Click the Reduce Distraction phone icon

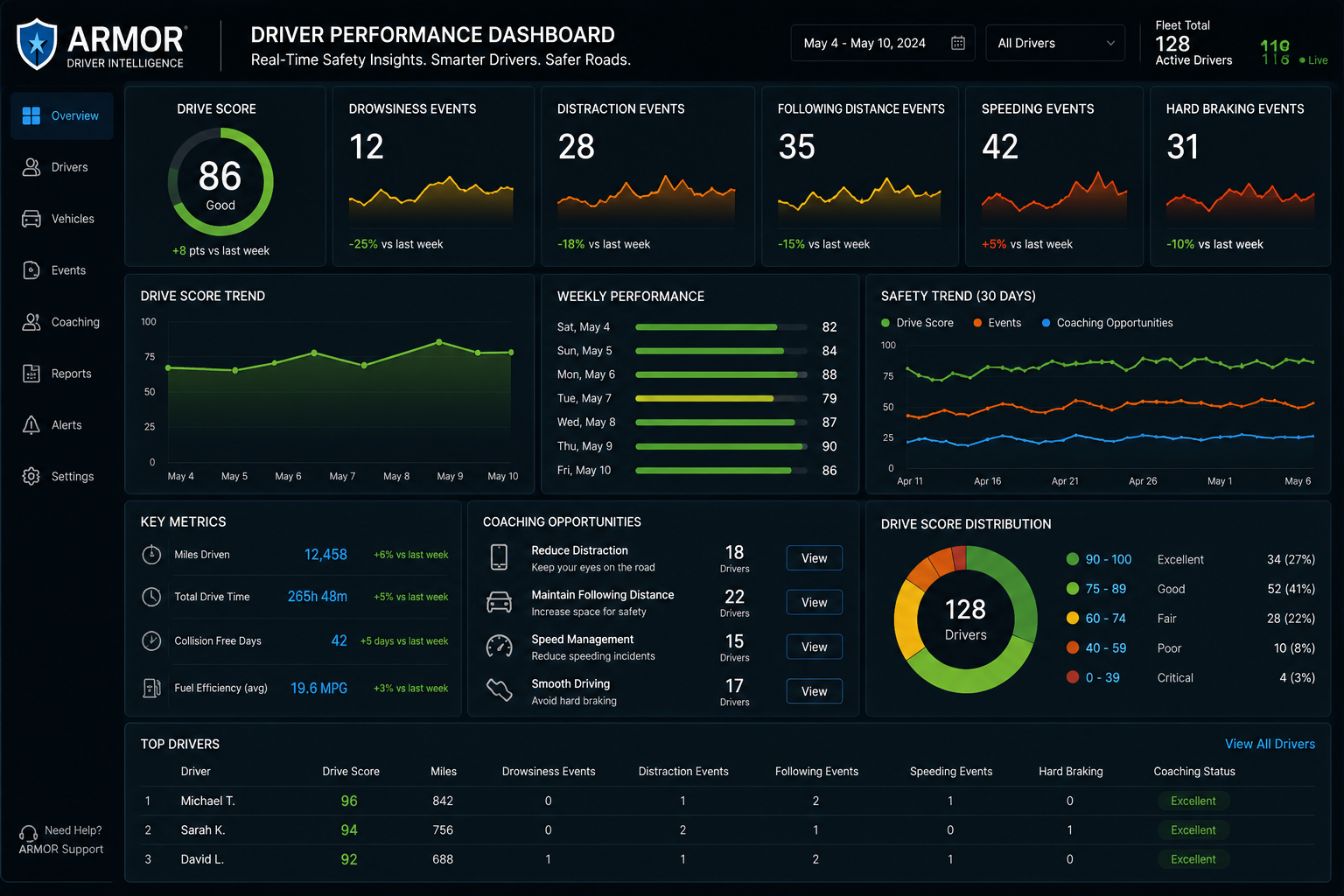click(x=499, y=557)
